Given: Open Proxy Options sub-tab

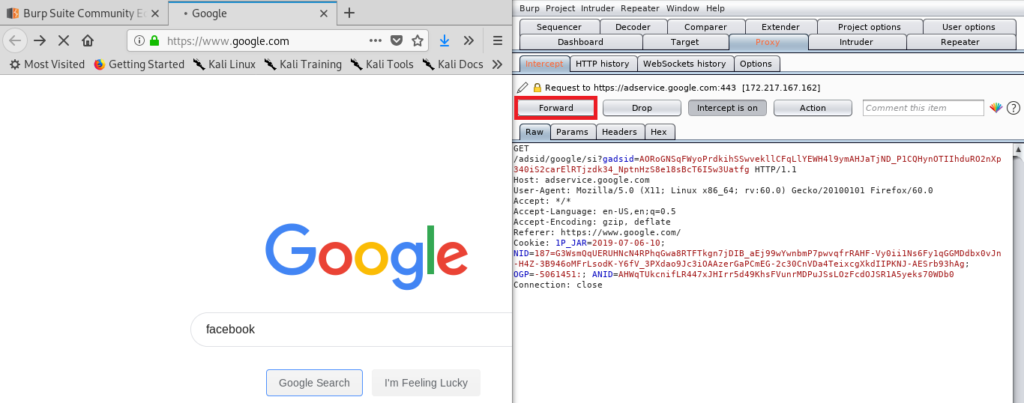Looking at the screenshot, I should 756,63.
